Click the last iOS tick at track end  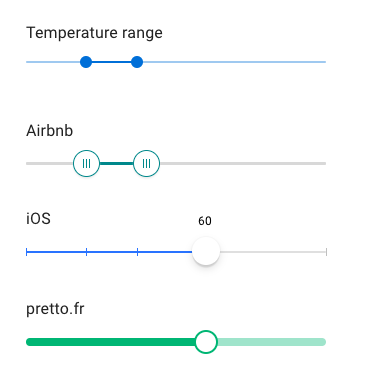(326, 252)
